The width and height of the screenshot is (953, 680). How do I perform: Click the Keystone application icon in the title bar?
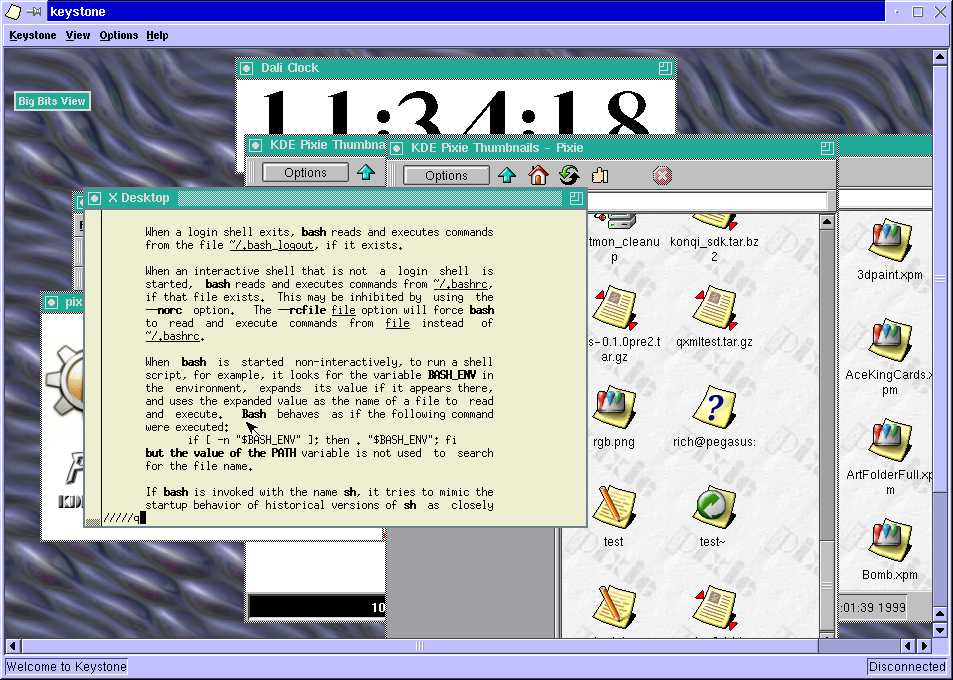pyautogui.click(x=13, y=12)
